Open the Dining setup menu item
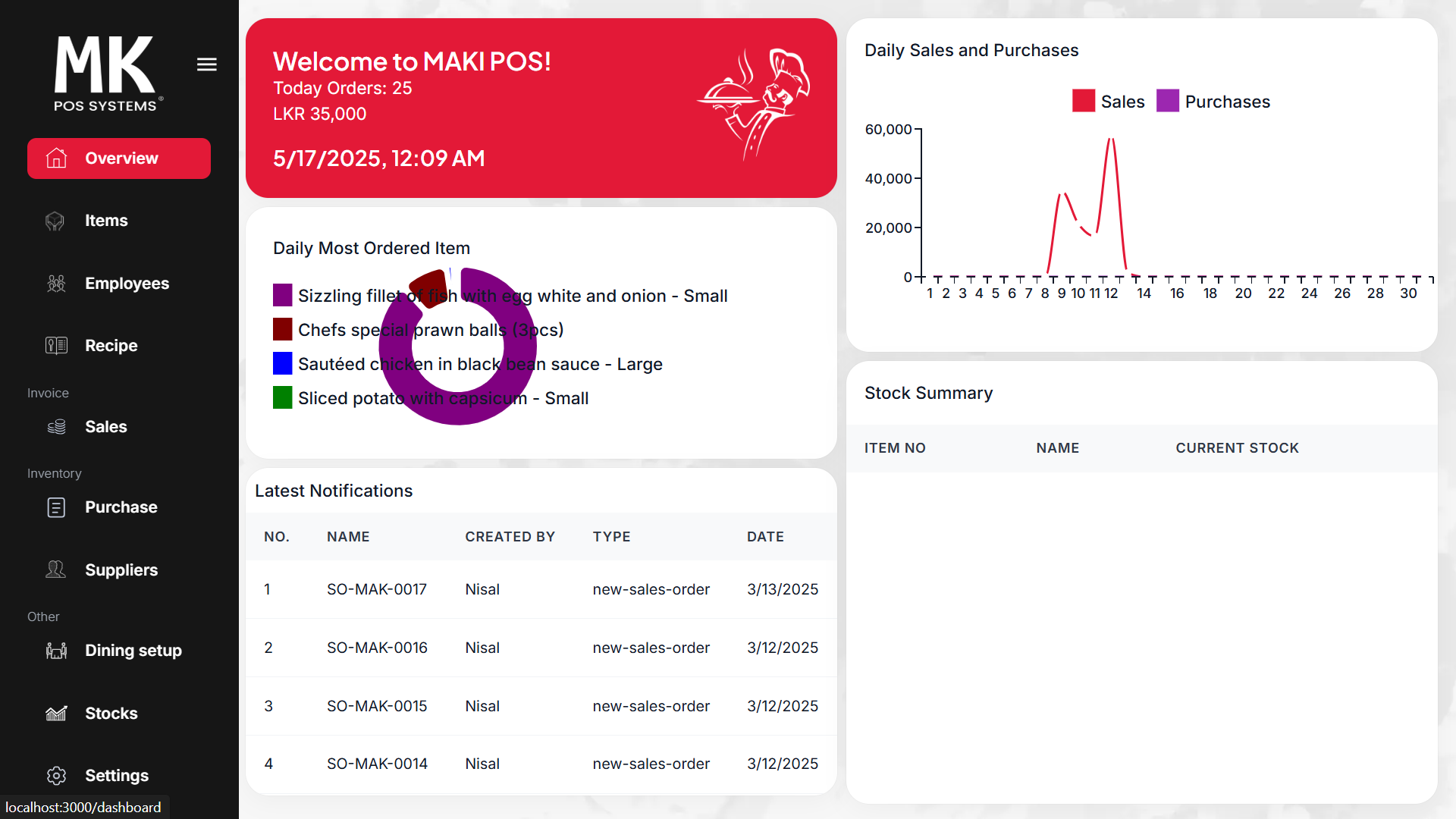This screenshot has width=1456, height=819. (x=133, y=651)
